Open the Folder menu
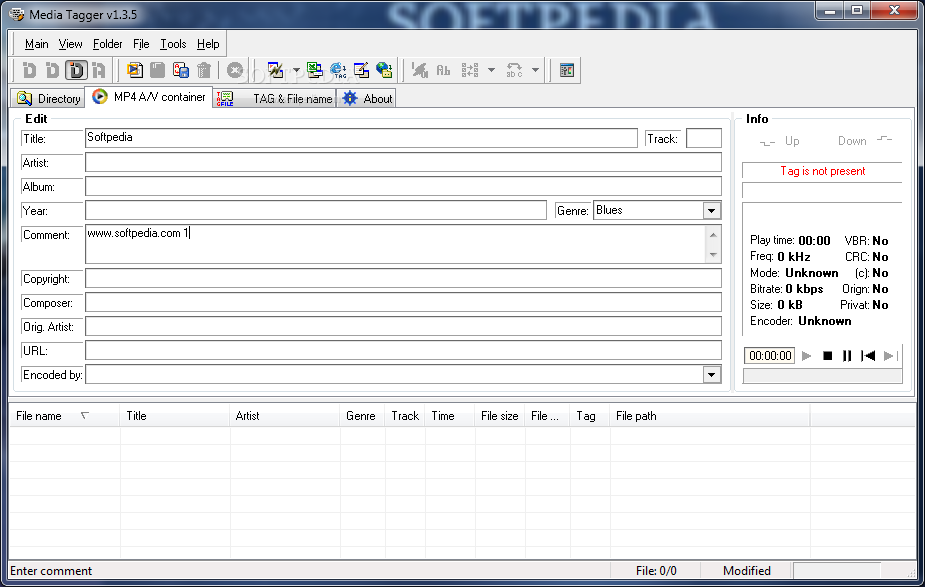The height and width of the screenshot is (587, 925). pos(107,44)
